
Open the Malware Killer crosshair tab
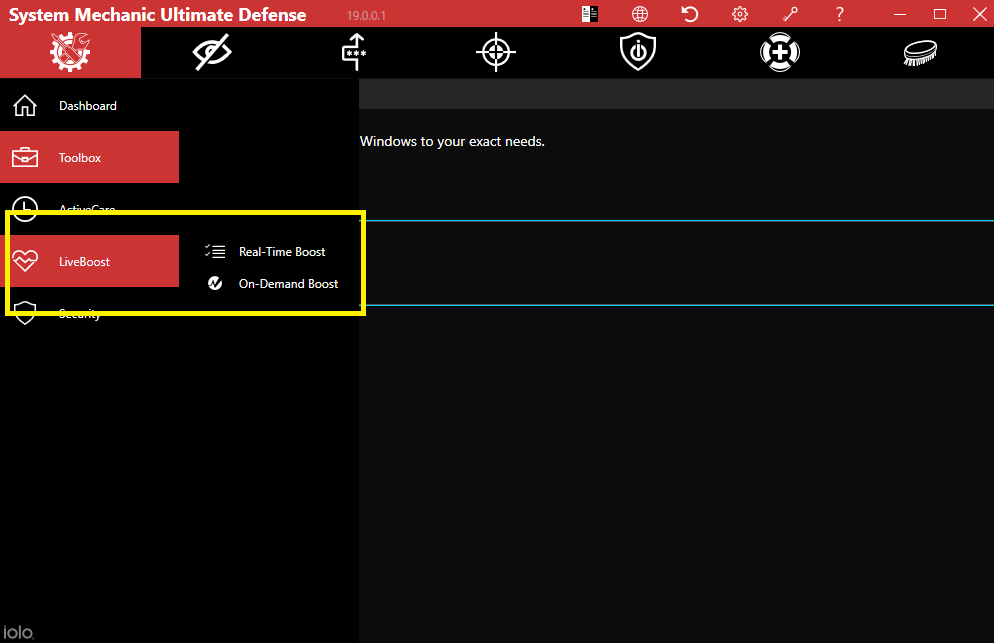coord(496,52)
